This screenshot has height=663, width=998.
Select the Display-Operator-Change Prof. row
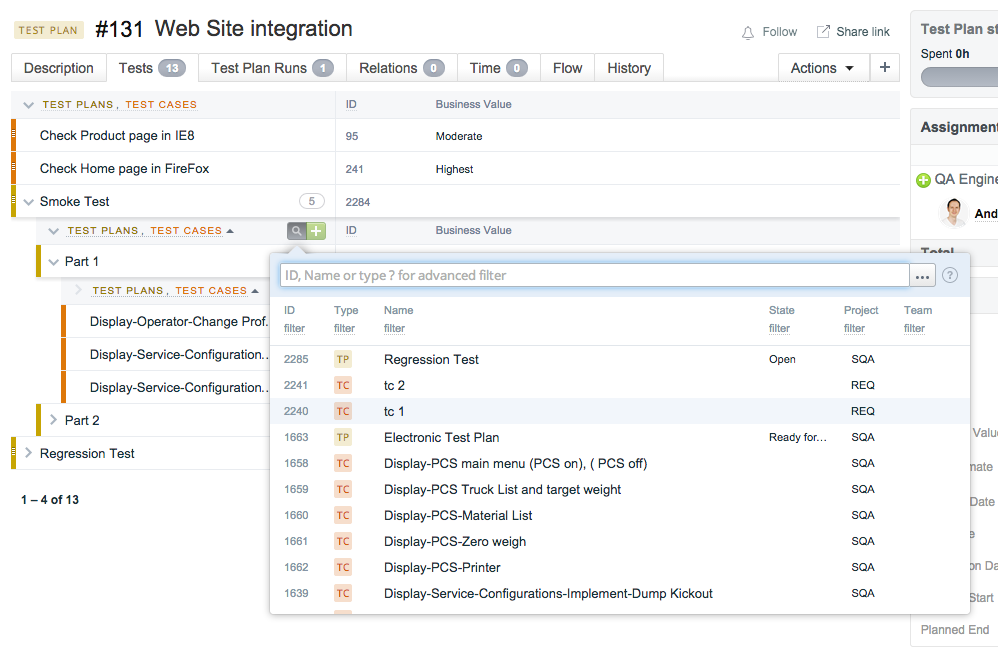coord(165,321)
